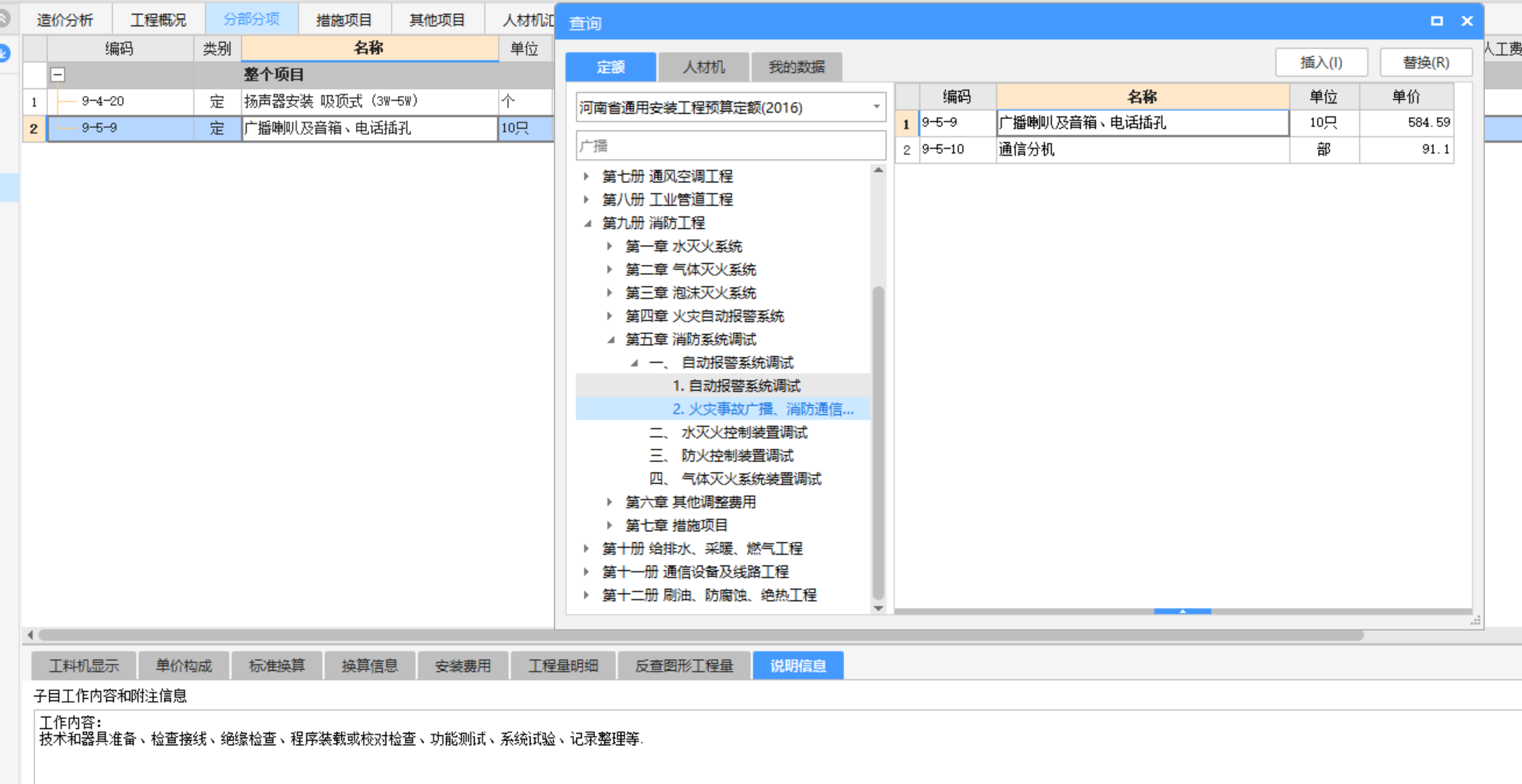Open 我的数据 tab
This screenshot has width=1522, height=784.
pos(797,67)
